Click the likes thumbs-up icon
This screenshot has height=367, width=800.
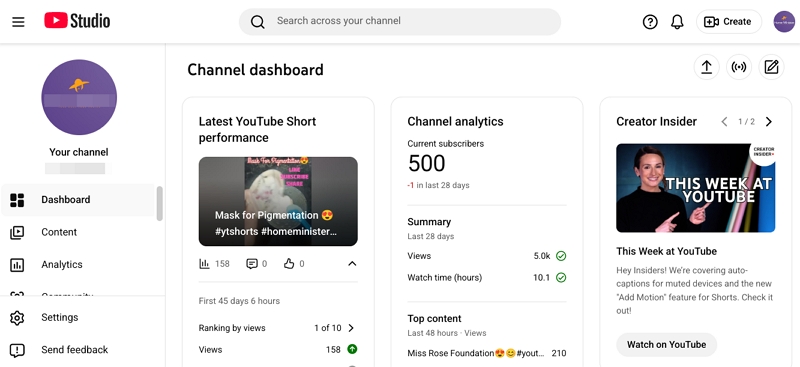pos(289,264)
